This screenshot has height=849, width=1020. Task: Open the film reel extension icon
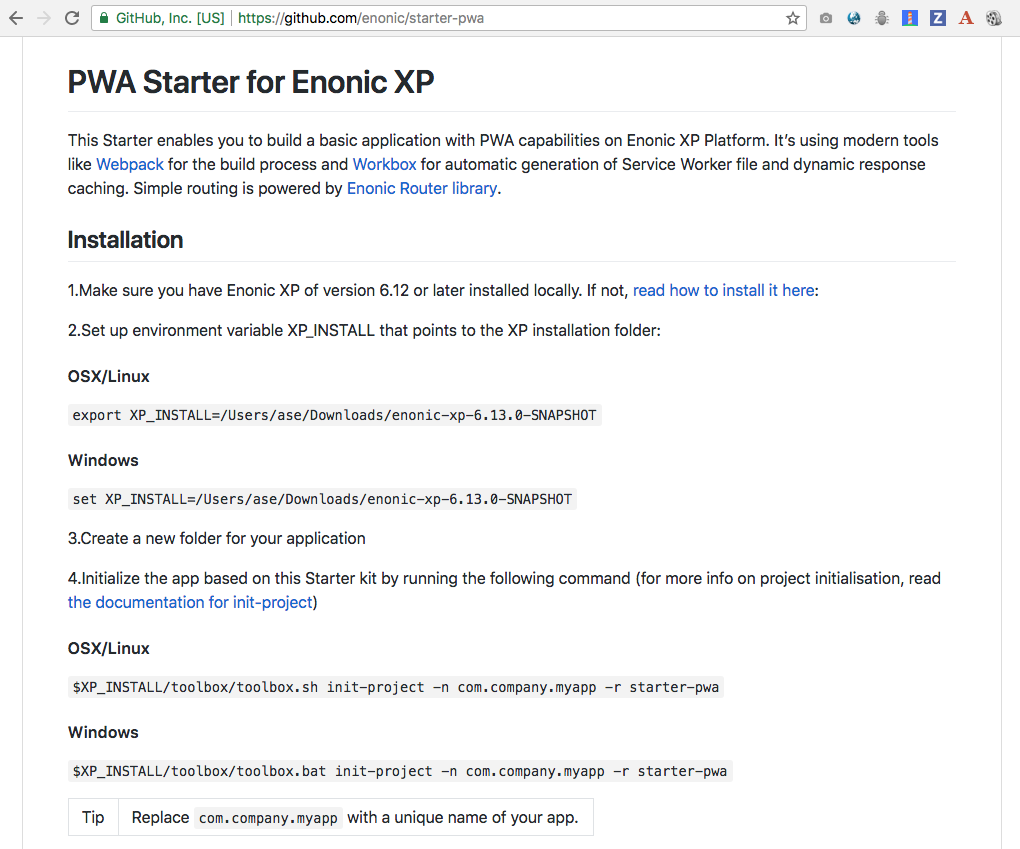point(994,18)
